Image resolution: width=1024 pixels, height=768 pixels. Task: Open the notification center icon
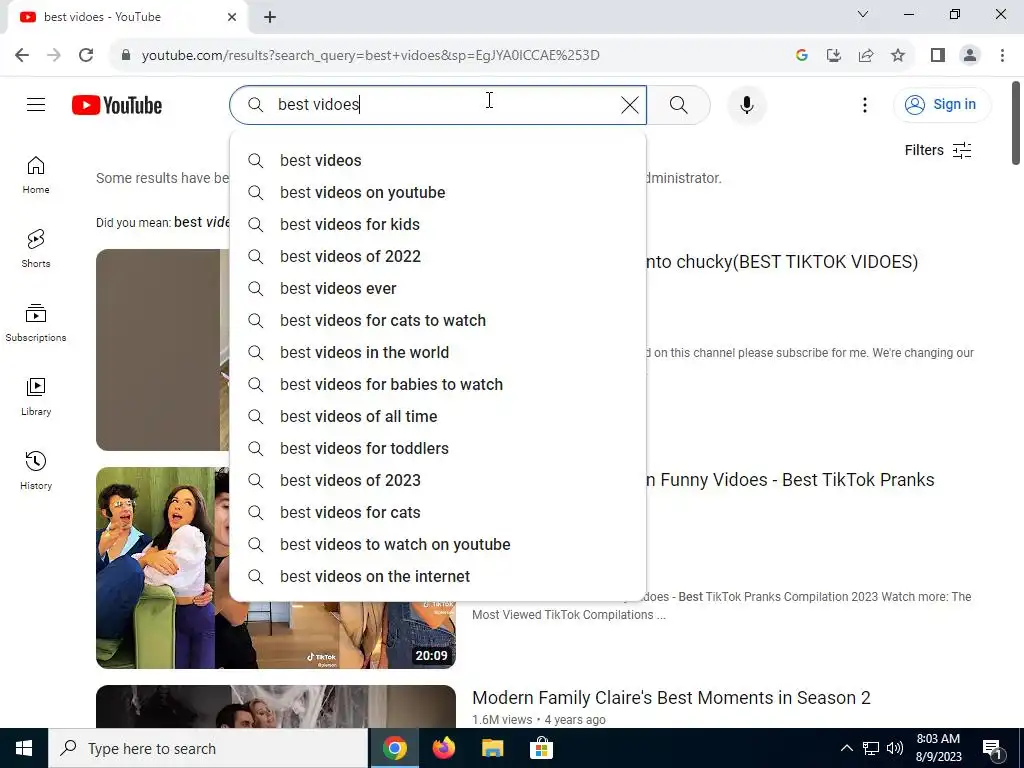click(x=992, y=748)
